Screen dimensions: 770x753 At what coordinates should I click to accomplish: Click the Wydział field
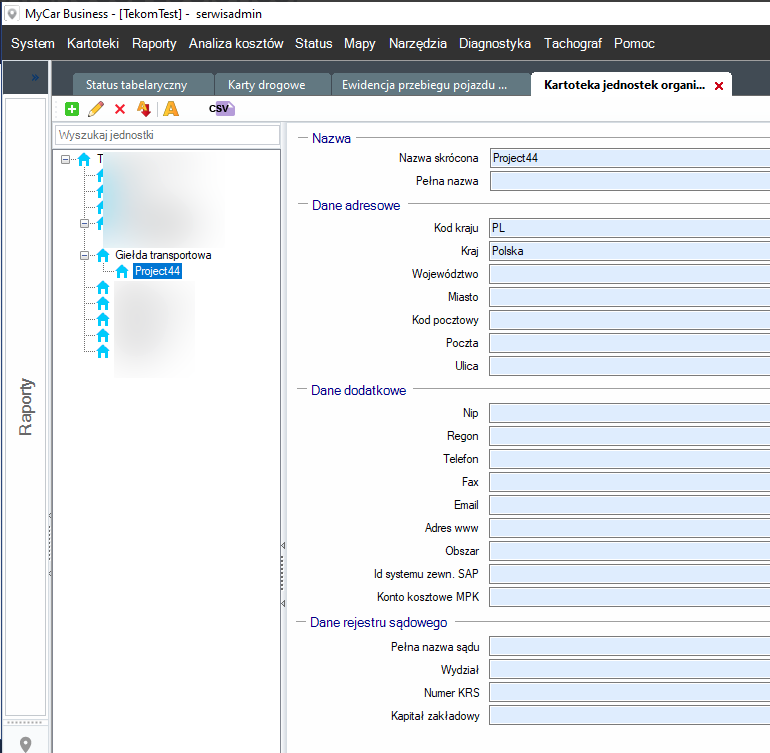(x=630, y=670)
